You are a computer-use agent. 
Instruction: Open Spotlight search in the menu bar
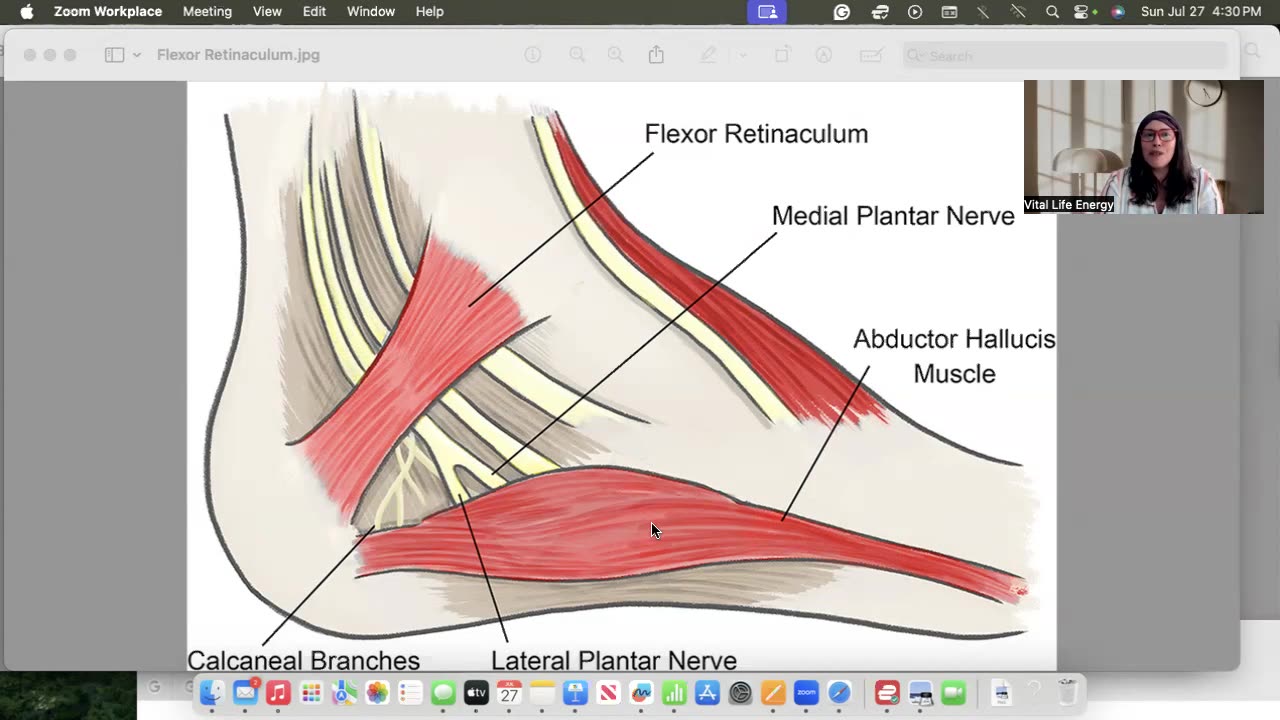point(1052,11)
